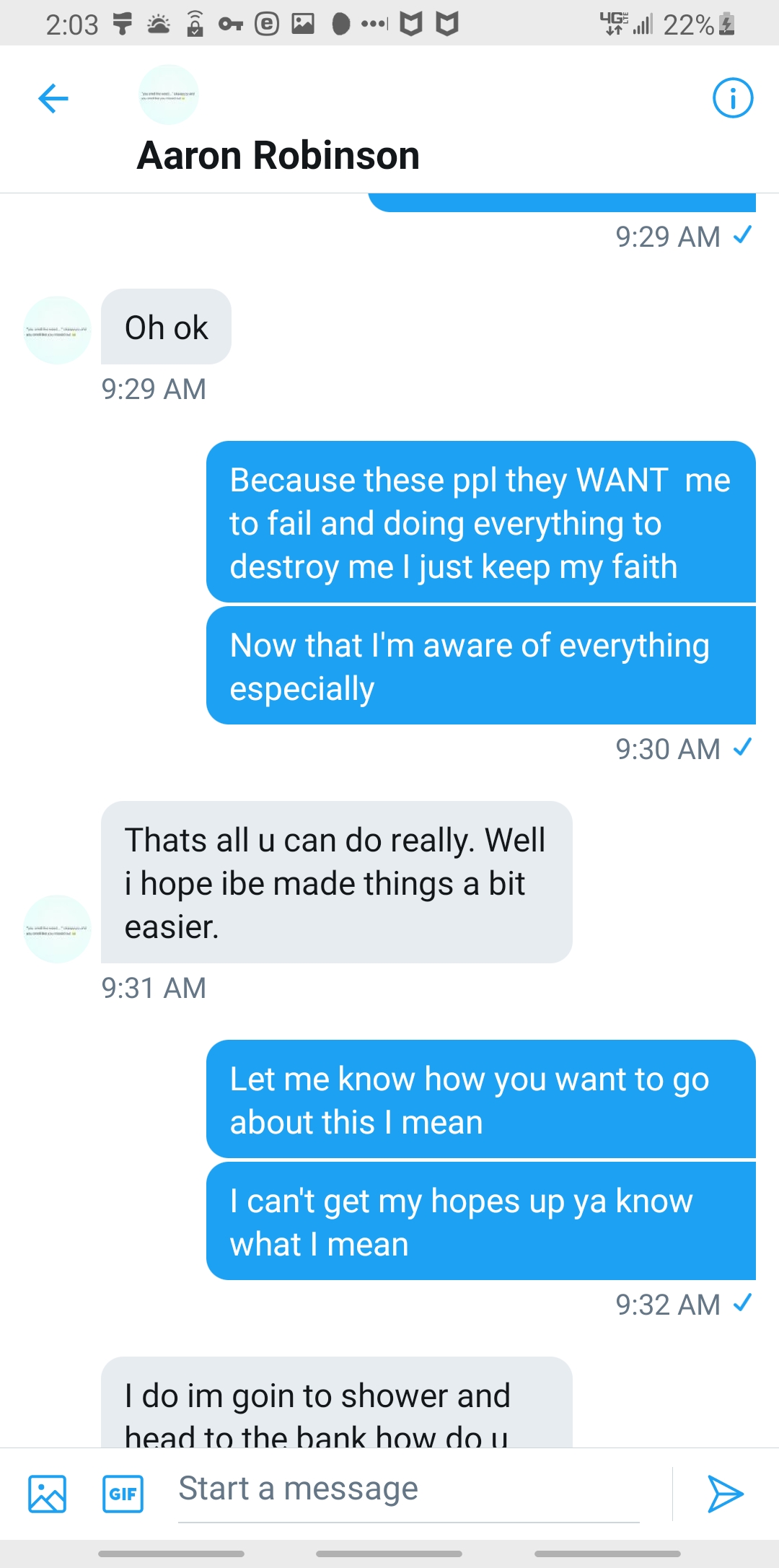This screenshot has width=779, height=1568.
Task: Tap the back arrow icon
Action: (x=53, y=98)
